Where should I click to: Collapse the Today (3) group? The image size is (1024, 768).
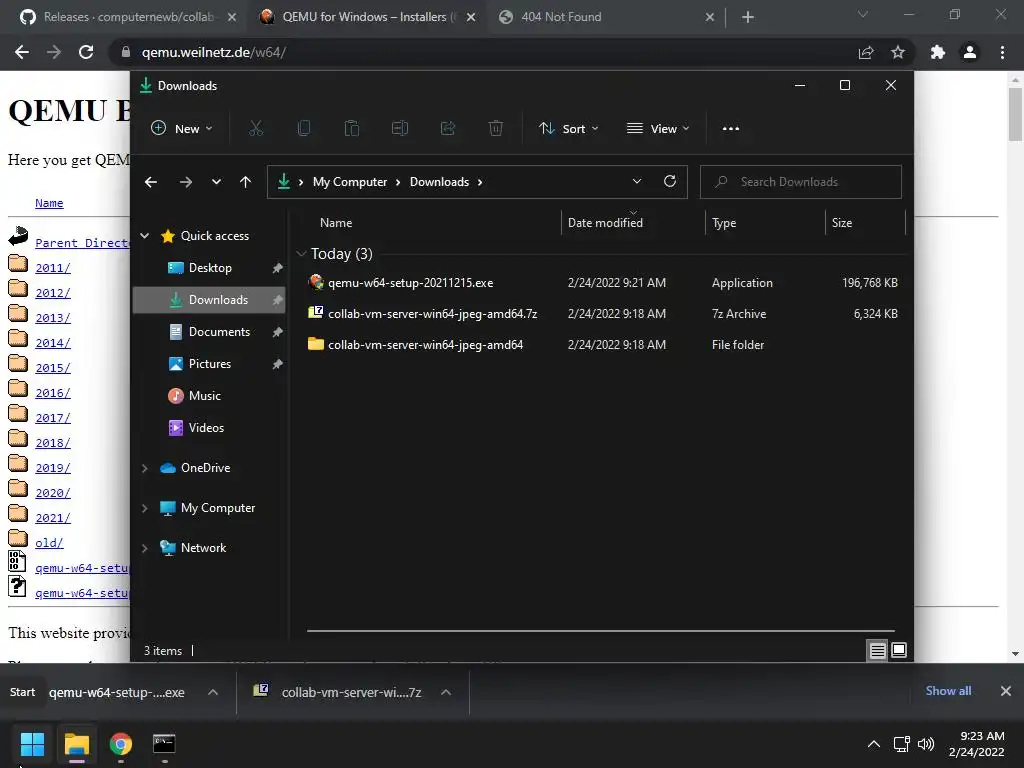click(301, 253)
